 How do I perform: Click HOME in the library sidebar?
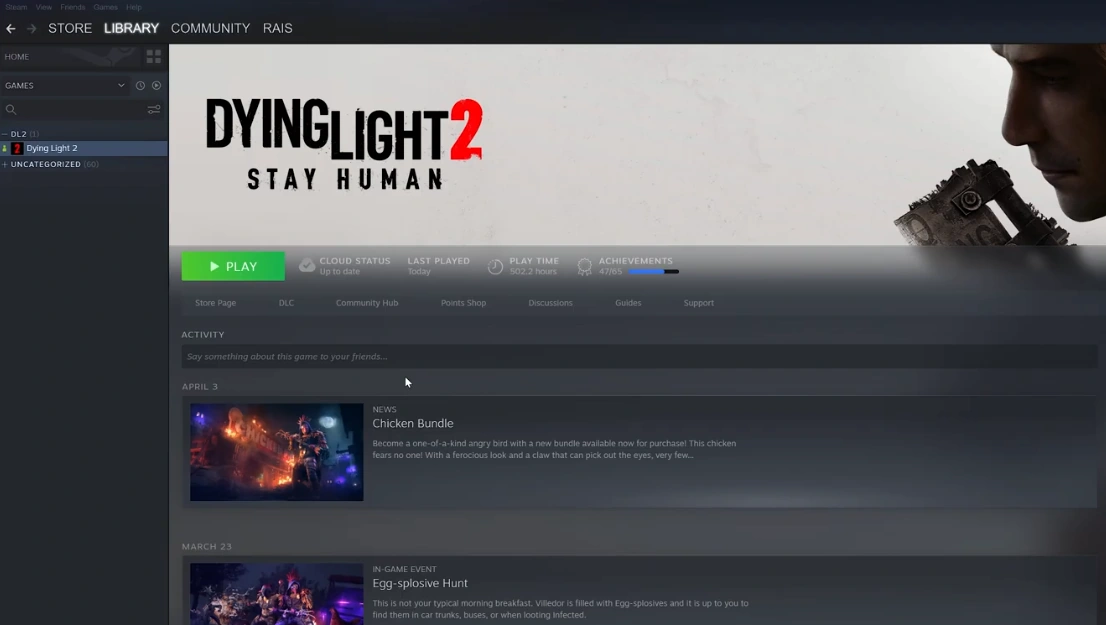click(17, 56)
